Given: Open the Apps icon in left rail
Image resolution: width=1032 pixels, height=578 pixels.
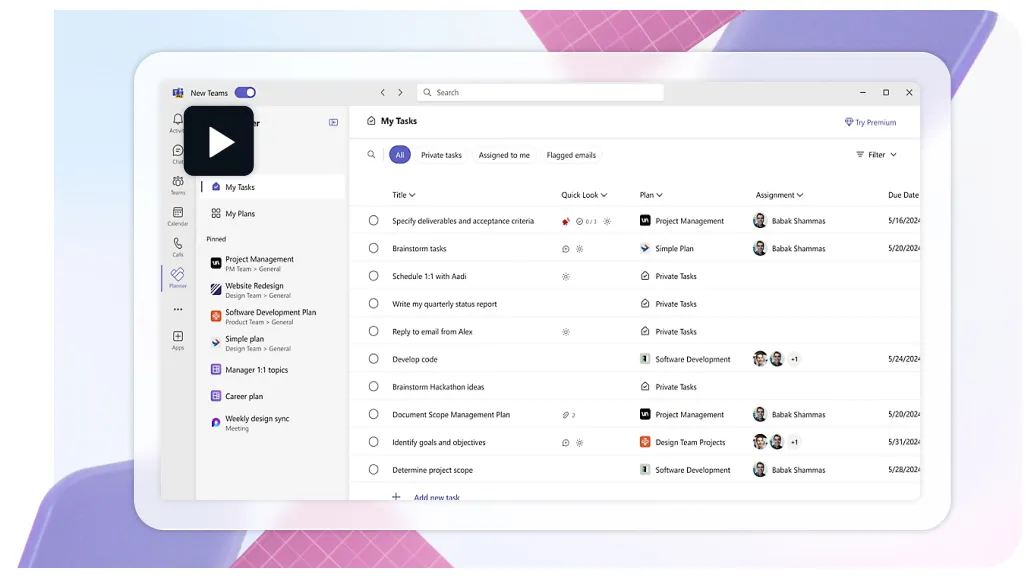Looking at the screenshot, I should [x=178, y=340].
